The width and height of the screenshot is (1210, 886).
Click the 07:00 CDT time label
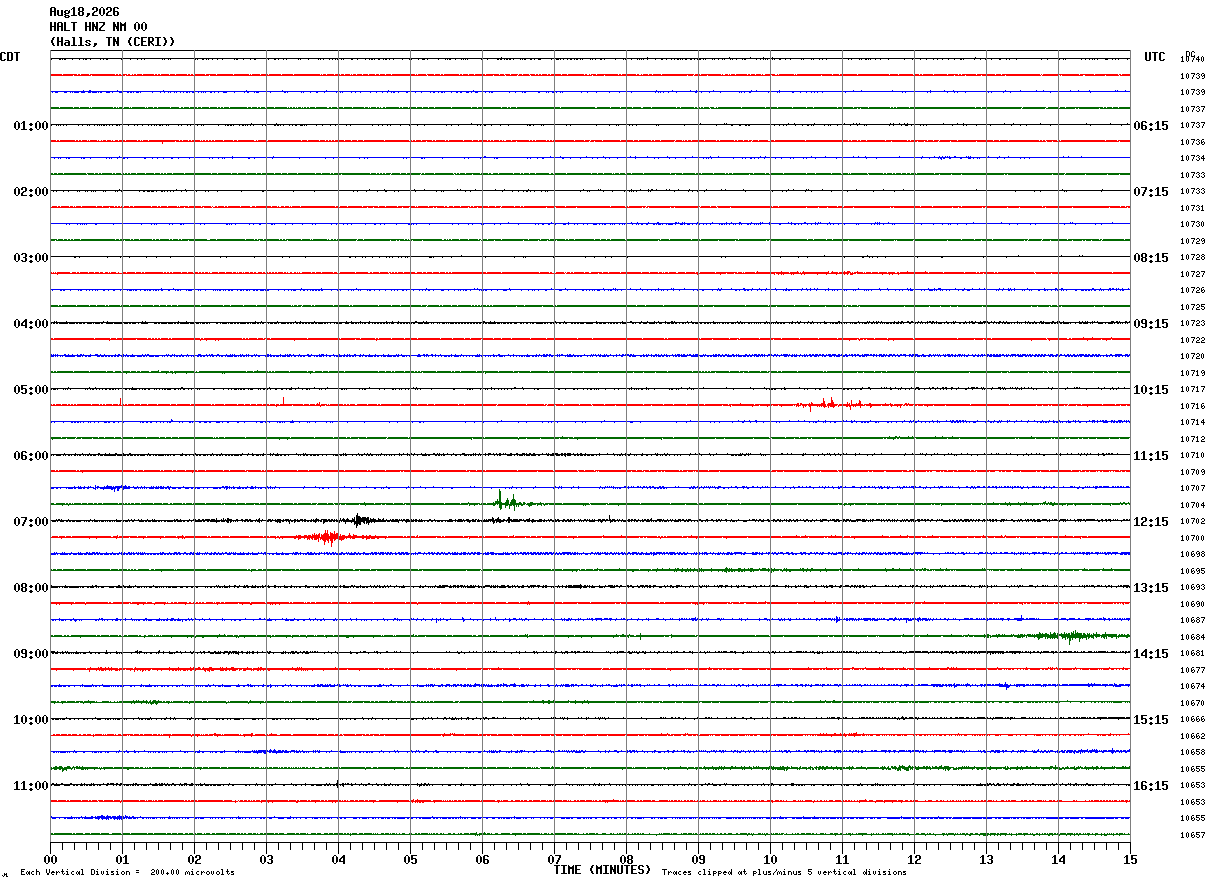tap(30, 522)
